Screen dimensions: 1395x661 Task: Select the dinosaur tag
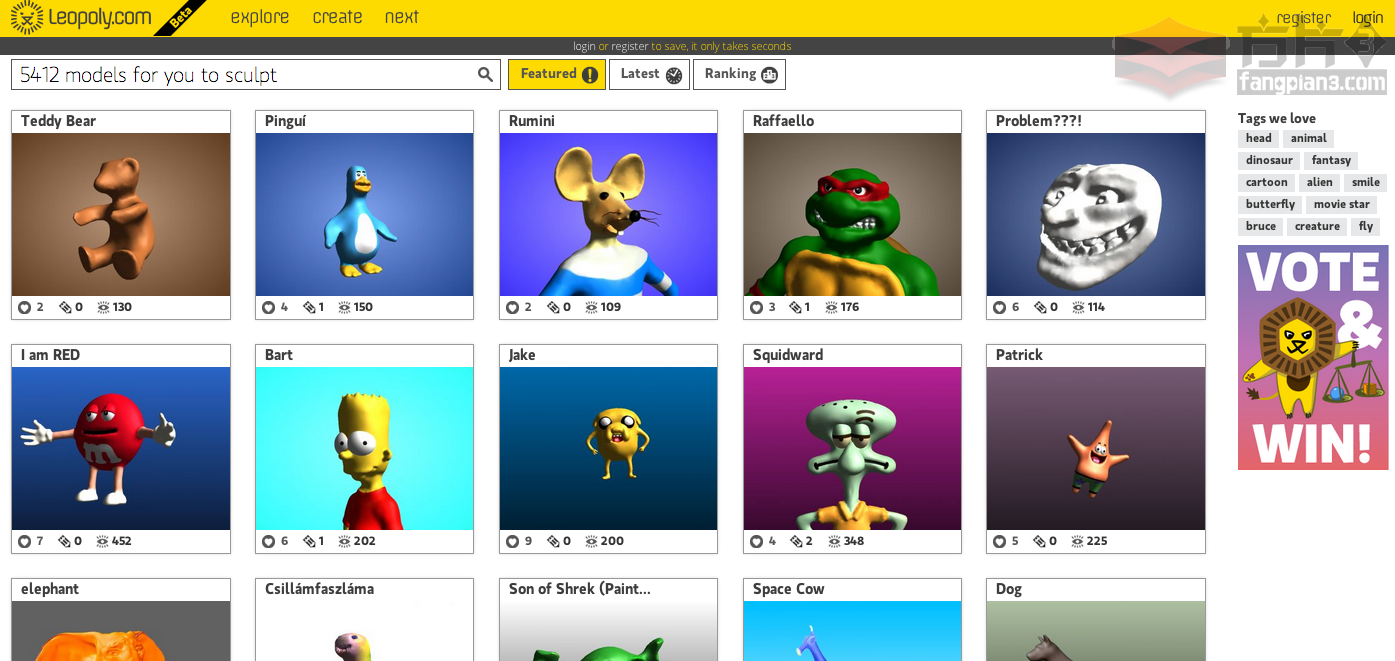click(1269, 161)
